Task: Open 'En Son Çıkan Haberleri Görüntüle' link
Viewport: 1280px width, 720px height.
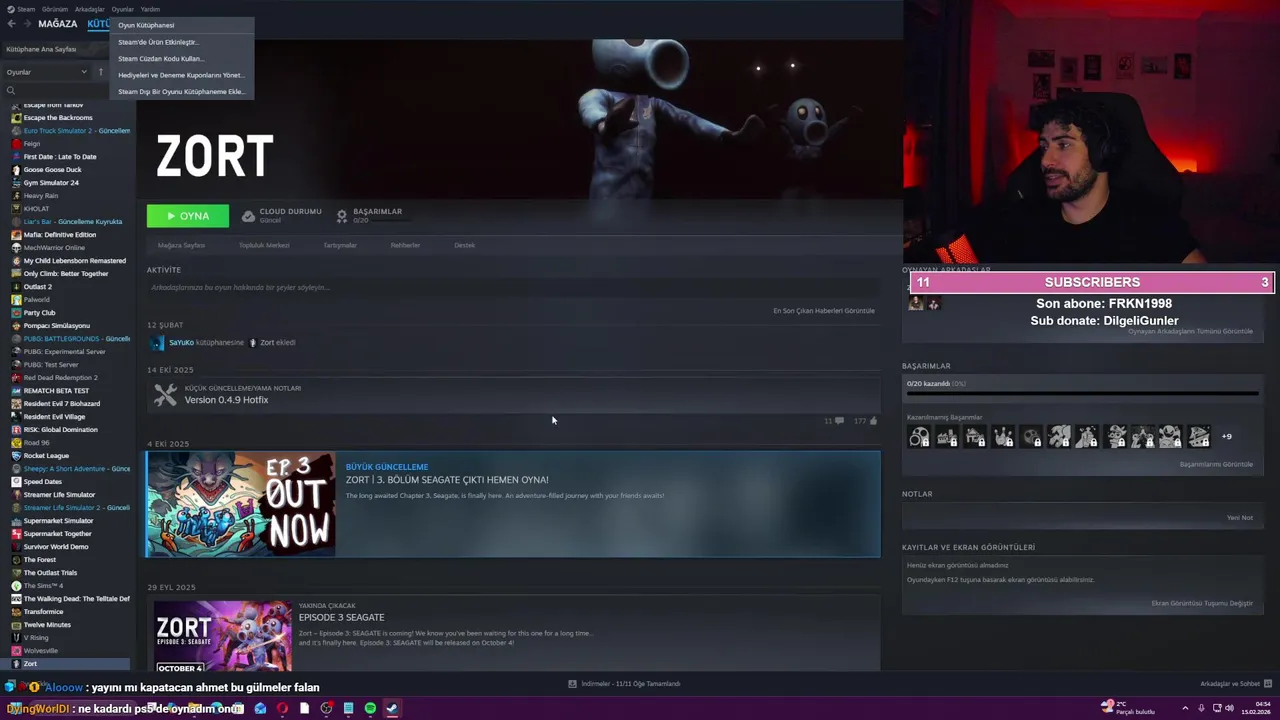Action: 824,311
